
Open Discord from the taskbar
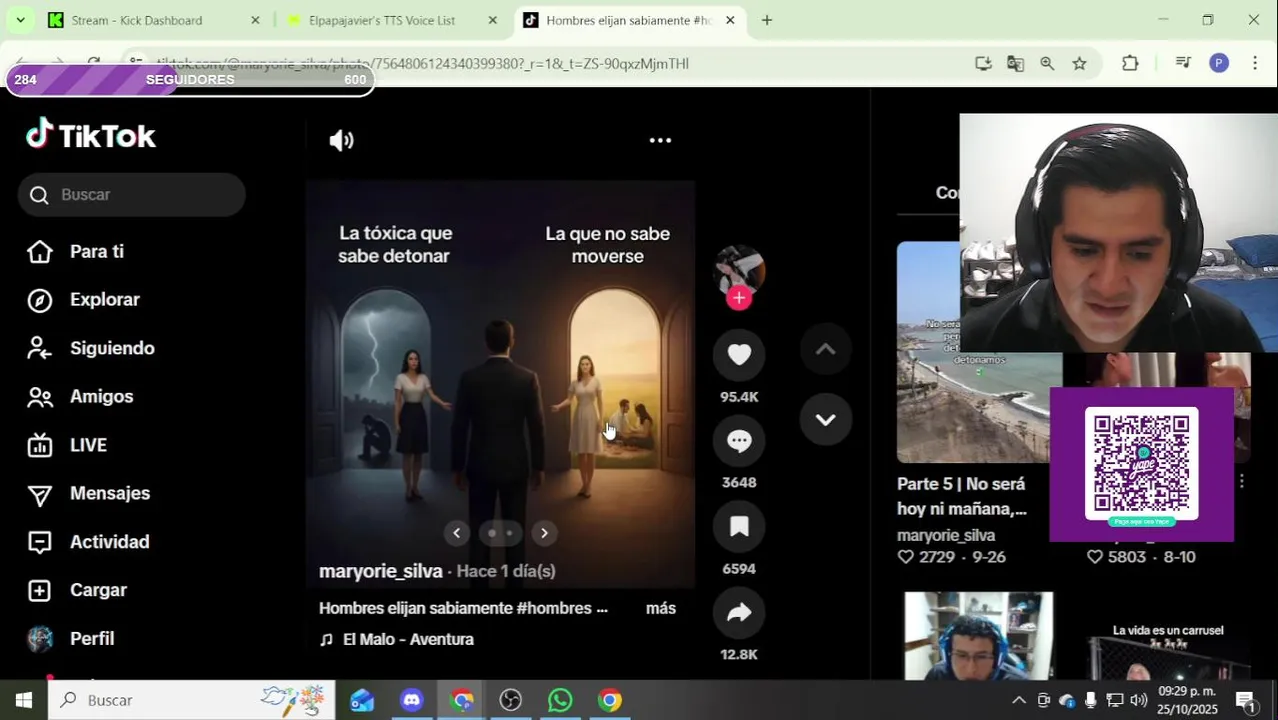[411, 700]
